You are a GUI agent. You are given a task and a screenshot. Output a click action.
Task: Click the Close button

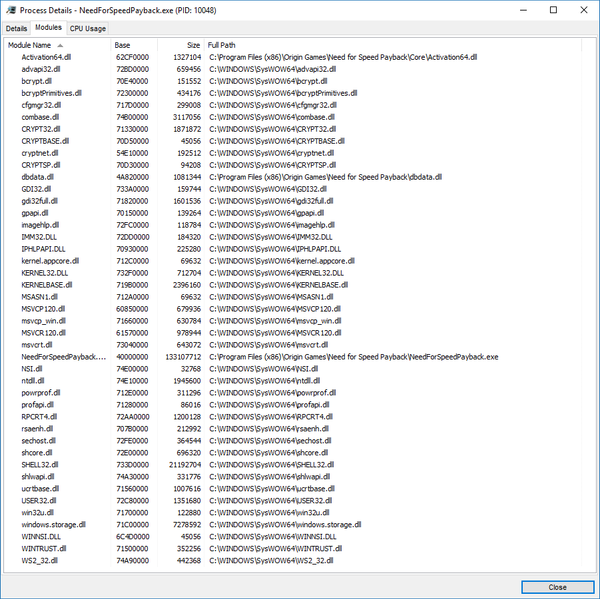[557, 587]
